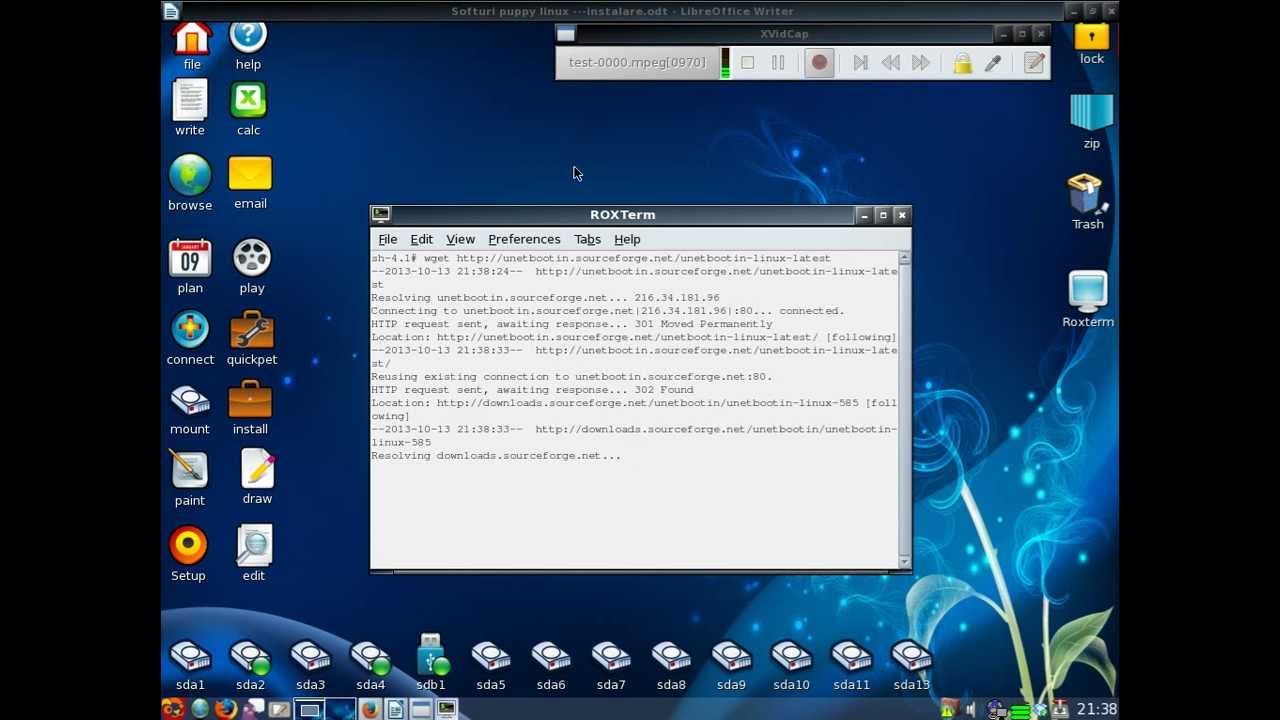Open the email desktop icon
This screenshot has width=1280, height=720.
[250, 182]
